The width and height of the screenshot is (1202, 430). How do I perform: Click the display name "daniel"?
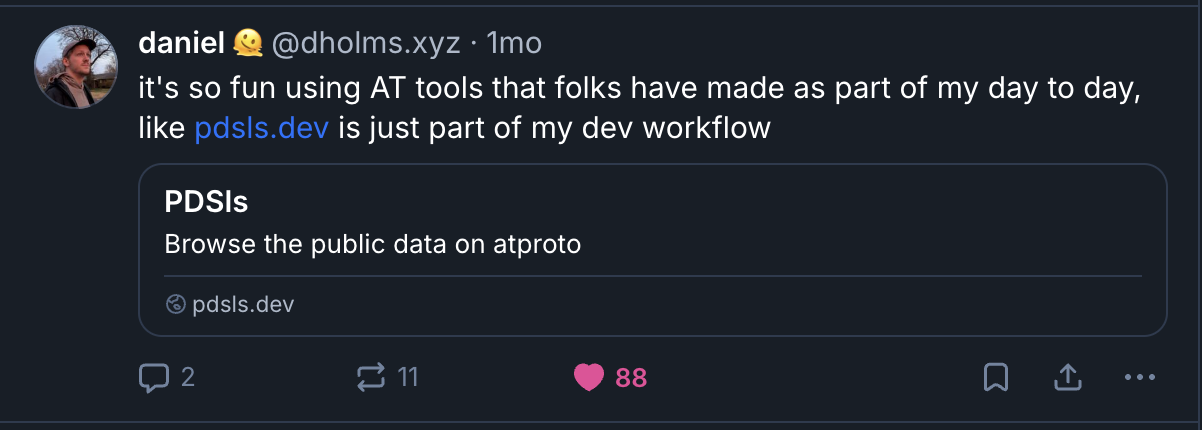click(x=180, y=43)
